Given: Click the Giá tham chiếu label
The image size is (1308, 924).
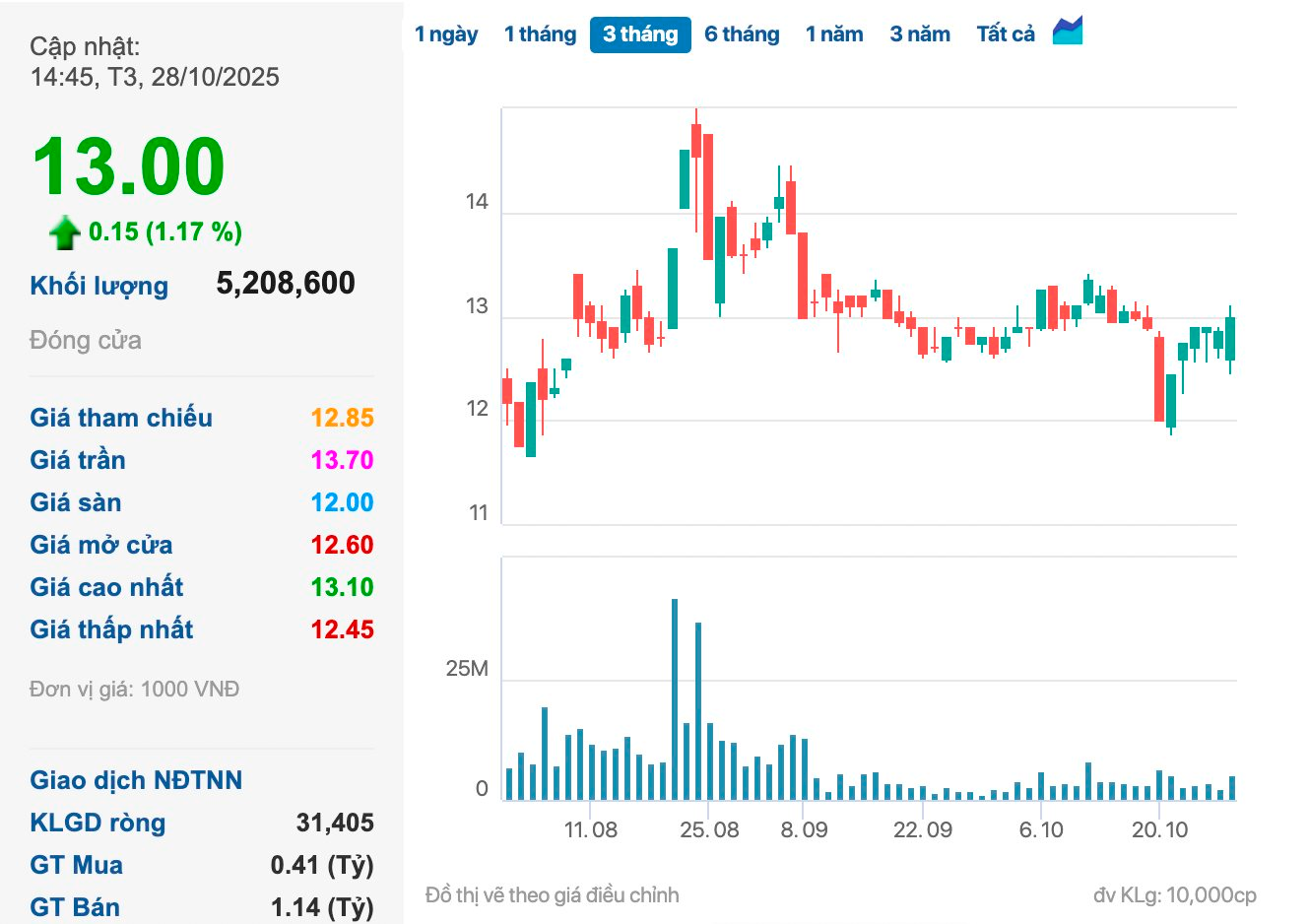Looking at the screenshot, I should click(121, 418).
